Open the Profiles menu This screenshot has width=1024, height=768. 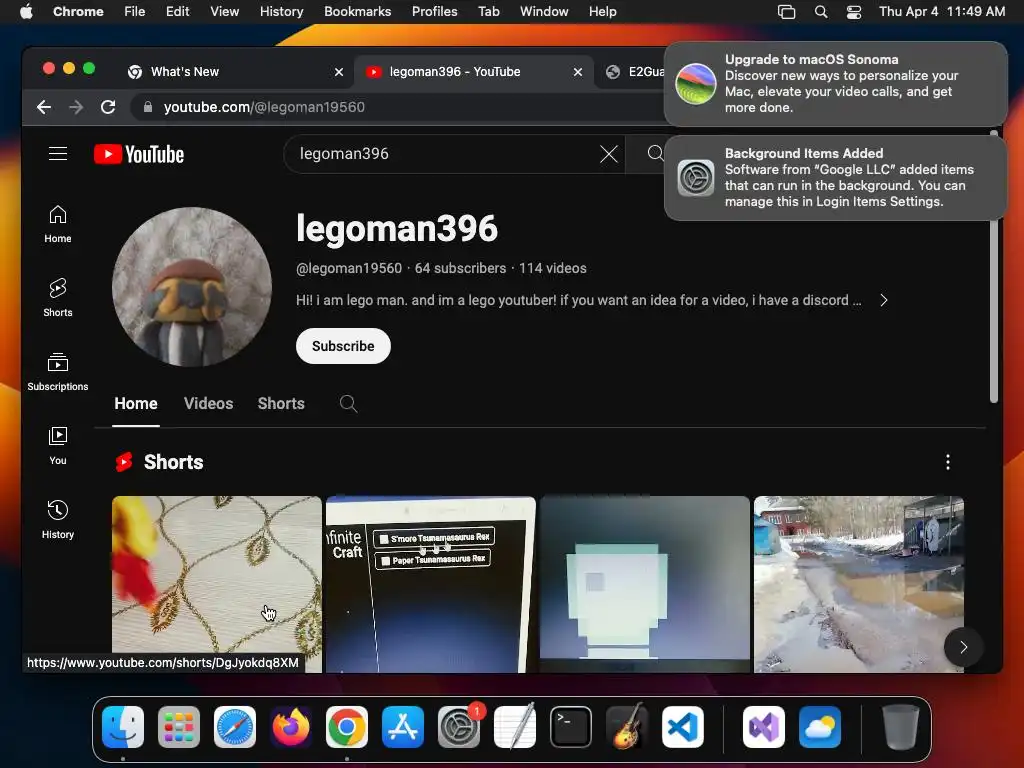point(434,12)
